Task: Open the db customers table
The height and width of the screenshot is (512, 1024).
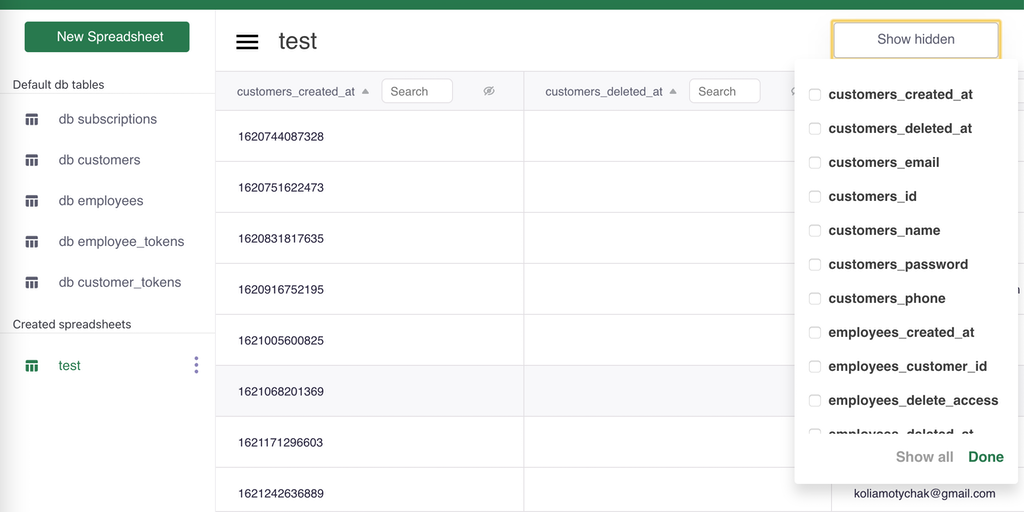Action: [x=99, y=160]
